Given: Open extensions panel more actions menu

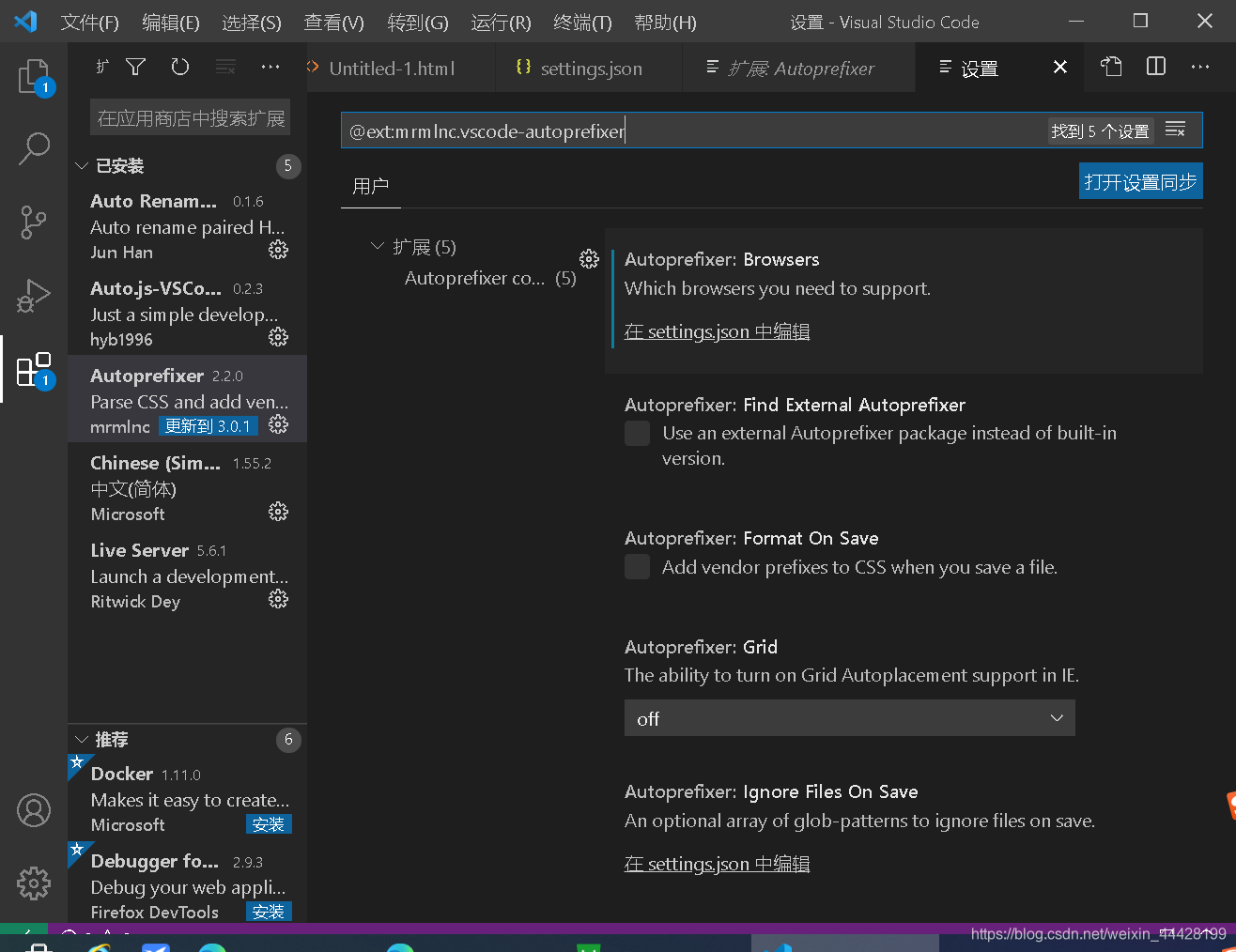Looking at the screenshot, I should [x=270, y=67].
